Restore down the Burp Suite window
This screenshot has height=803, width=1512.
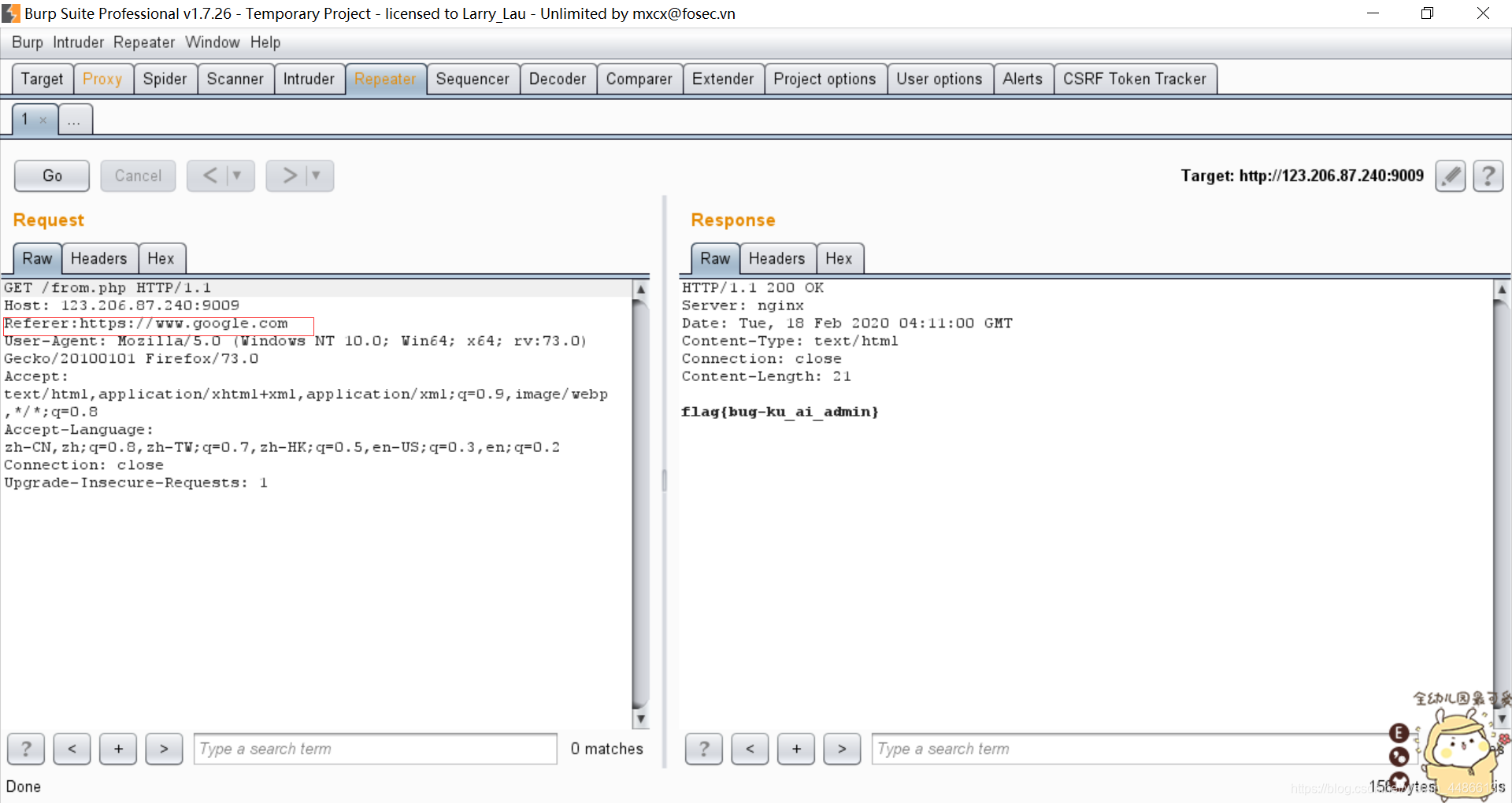click(x=1427, y=13)
